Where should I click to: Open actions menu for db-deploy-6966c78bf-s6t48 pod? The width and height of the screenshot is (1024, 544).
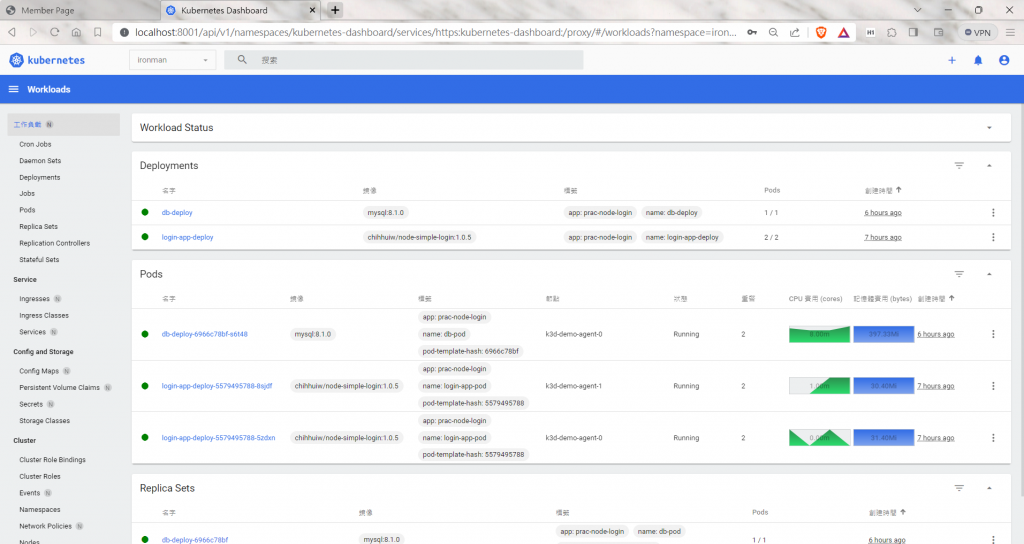pos(993,334)
